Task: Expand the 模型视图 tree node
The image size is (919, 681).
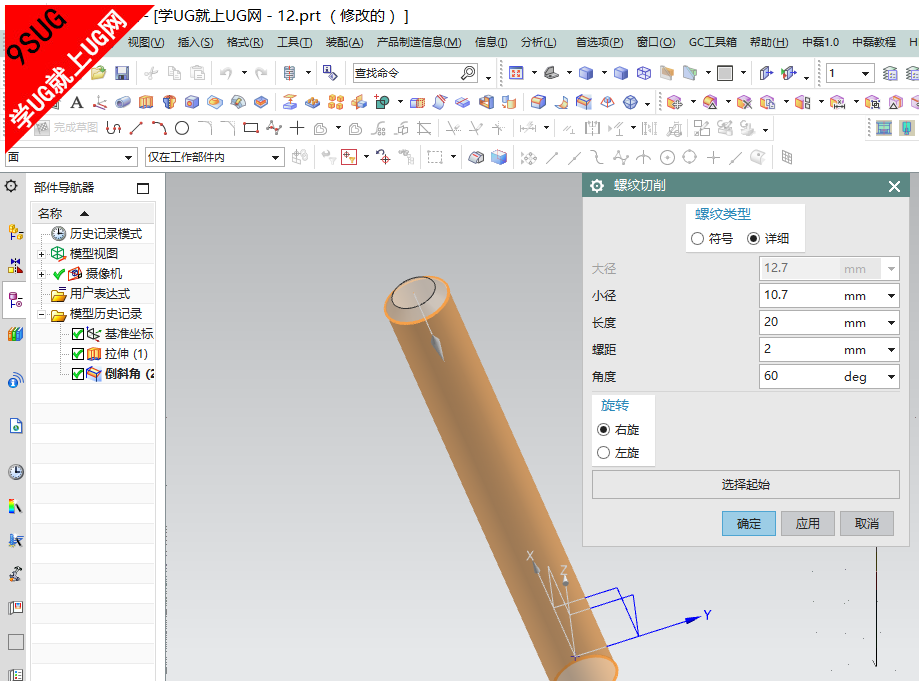Action: pos(41,254)
